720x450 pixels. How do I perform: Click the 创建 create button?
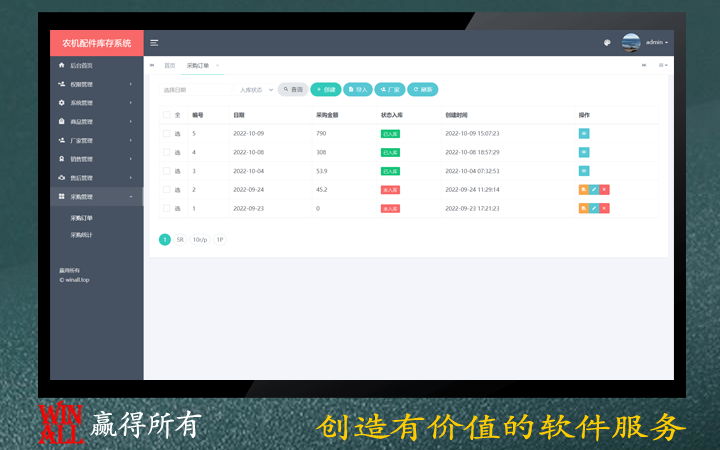326,90
